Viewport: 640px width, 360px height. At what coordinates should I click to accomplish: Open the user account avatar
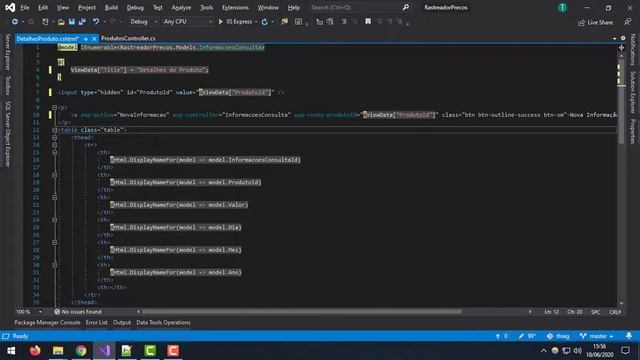coord(562,7)
